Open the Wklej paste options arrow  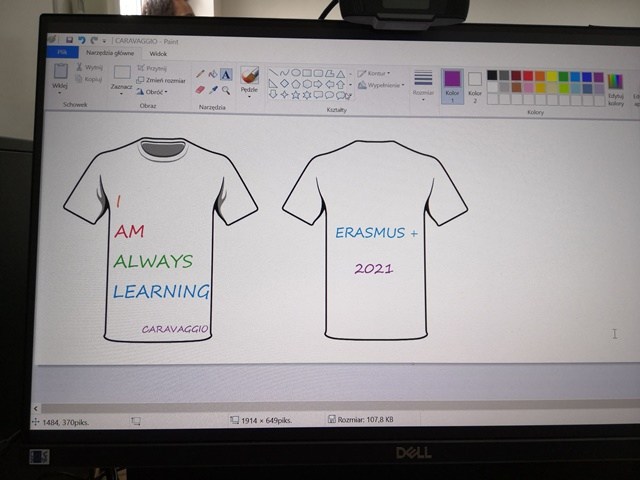[60, 93]
